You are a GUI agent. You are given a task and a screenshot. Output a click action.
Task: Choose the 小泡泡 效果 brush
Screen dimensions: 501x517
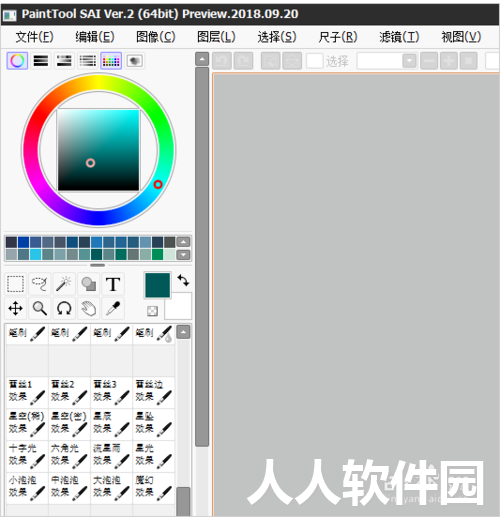[x=27, y=488]
